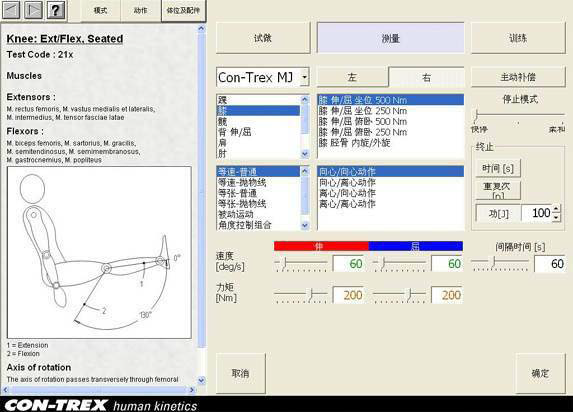
Task: Select the 训练 mode button
Action: point(518,38)
